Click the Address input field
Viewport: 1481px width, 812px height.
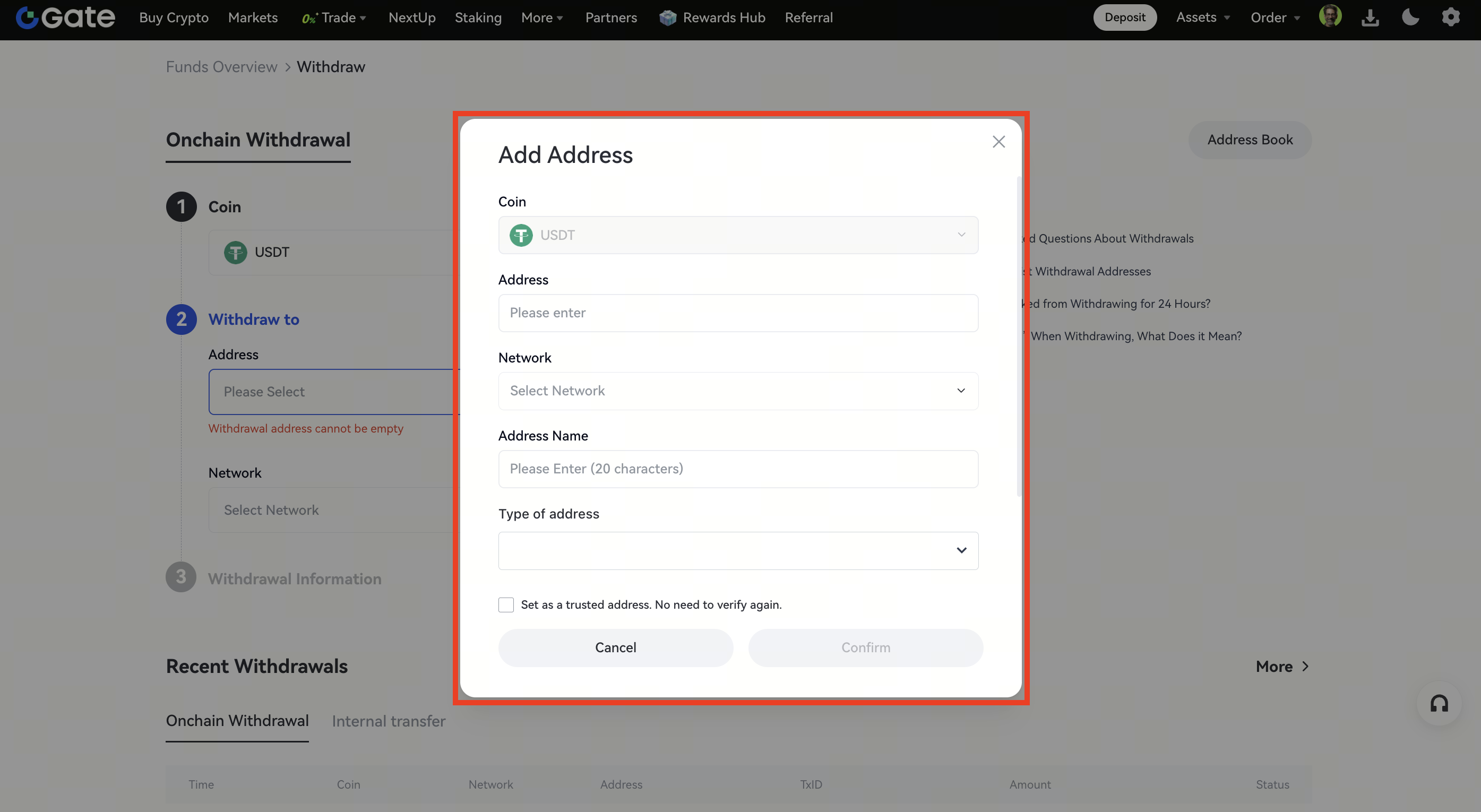tap(738, 313)
